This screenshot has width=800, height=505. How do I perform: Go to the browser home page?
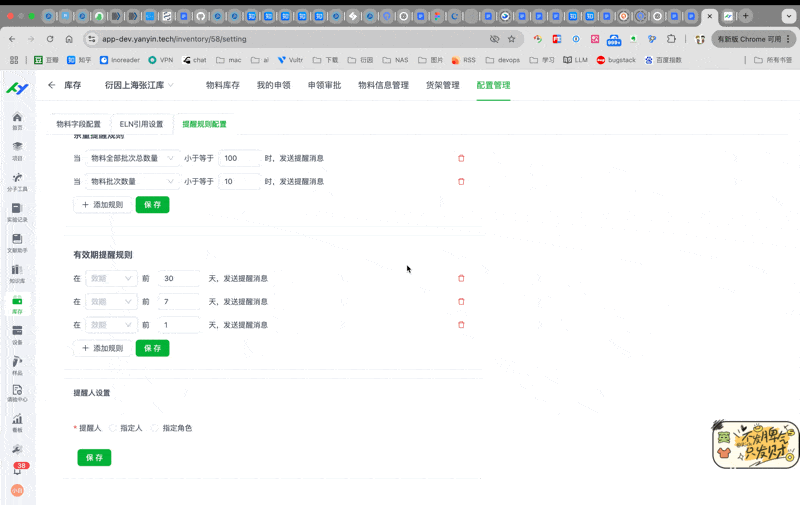[x=69, y=39]
